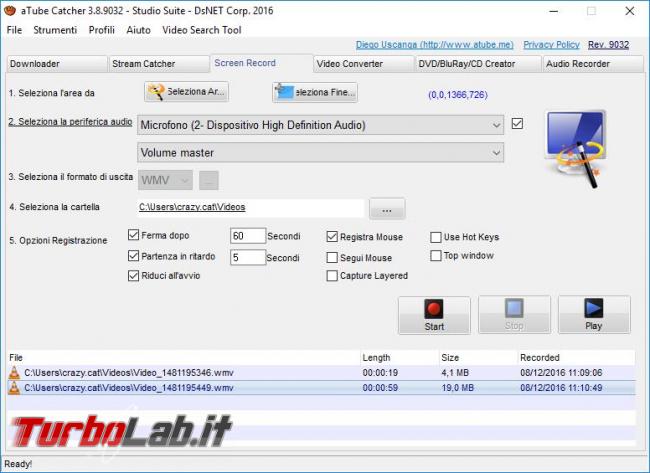Select the Screen Record tab
The width and height of the screenshot is (650, 473).
tap(262, 63)
